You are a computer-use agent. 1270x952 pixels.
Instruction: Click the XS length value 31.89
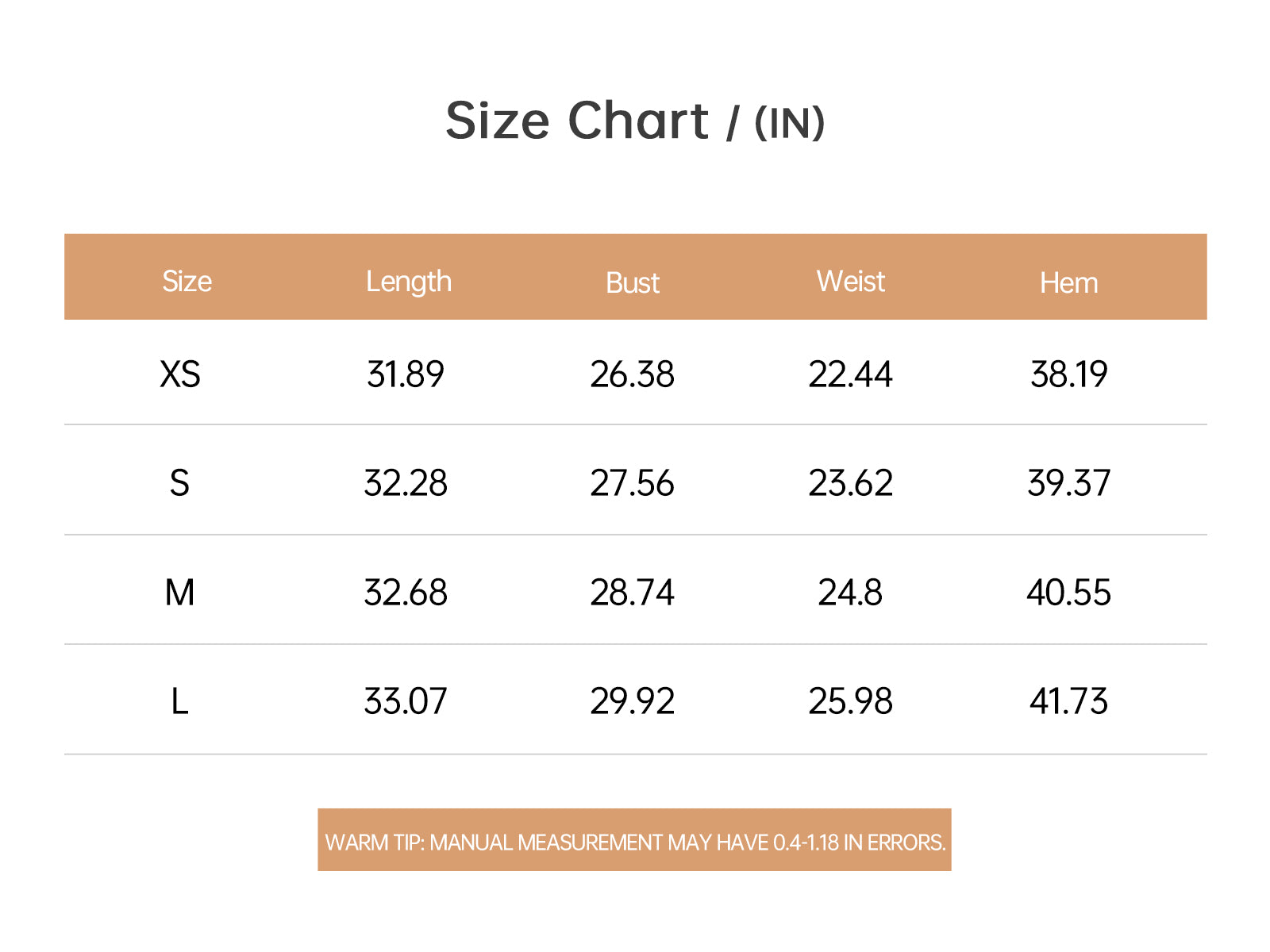tap(406, 374)
